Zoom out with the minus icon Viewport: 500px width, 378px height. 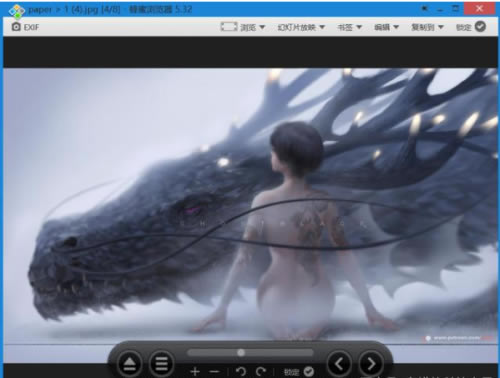(215, 371)
